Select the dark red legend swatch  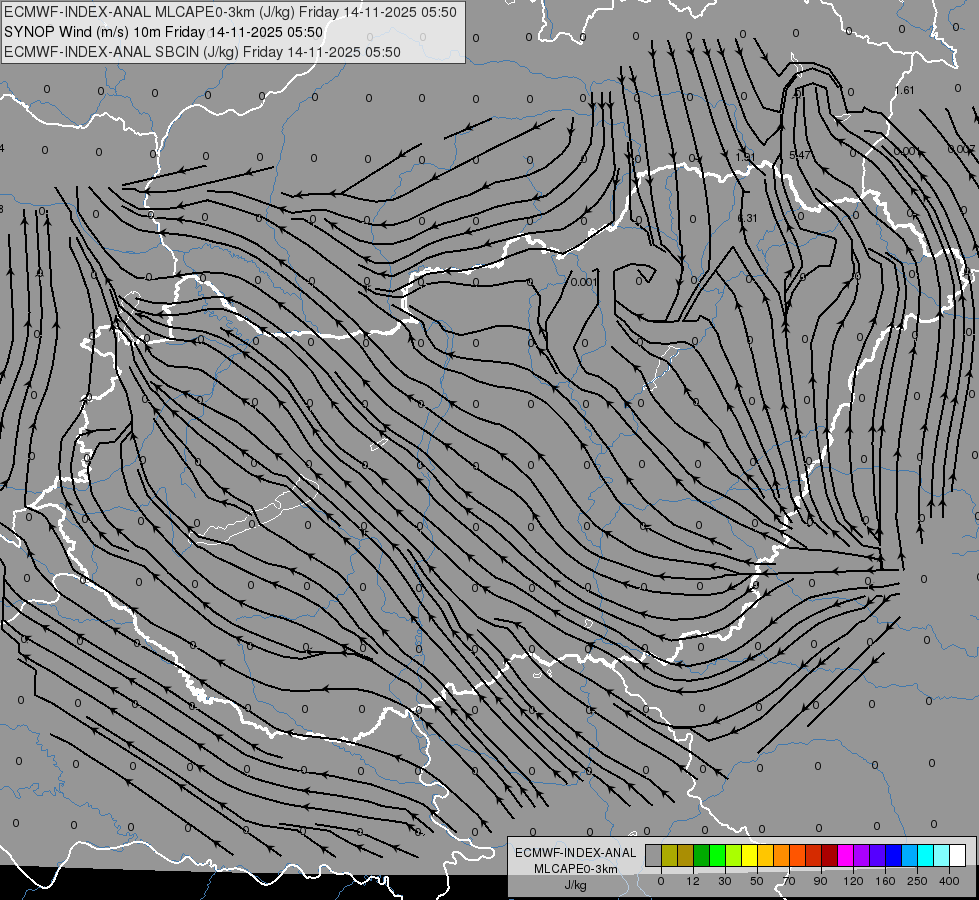[x=830, y=855]
